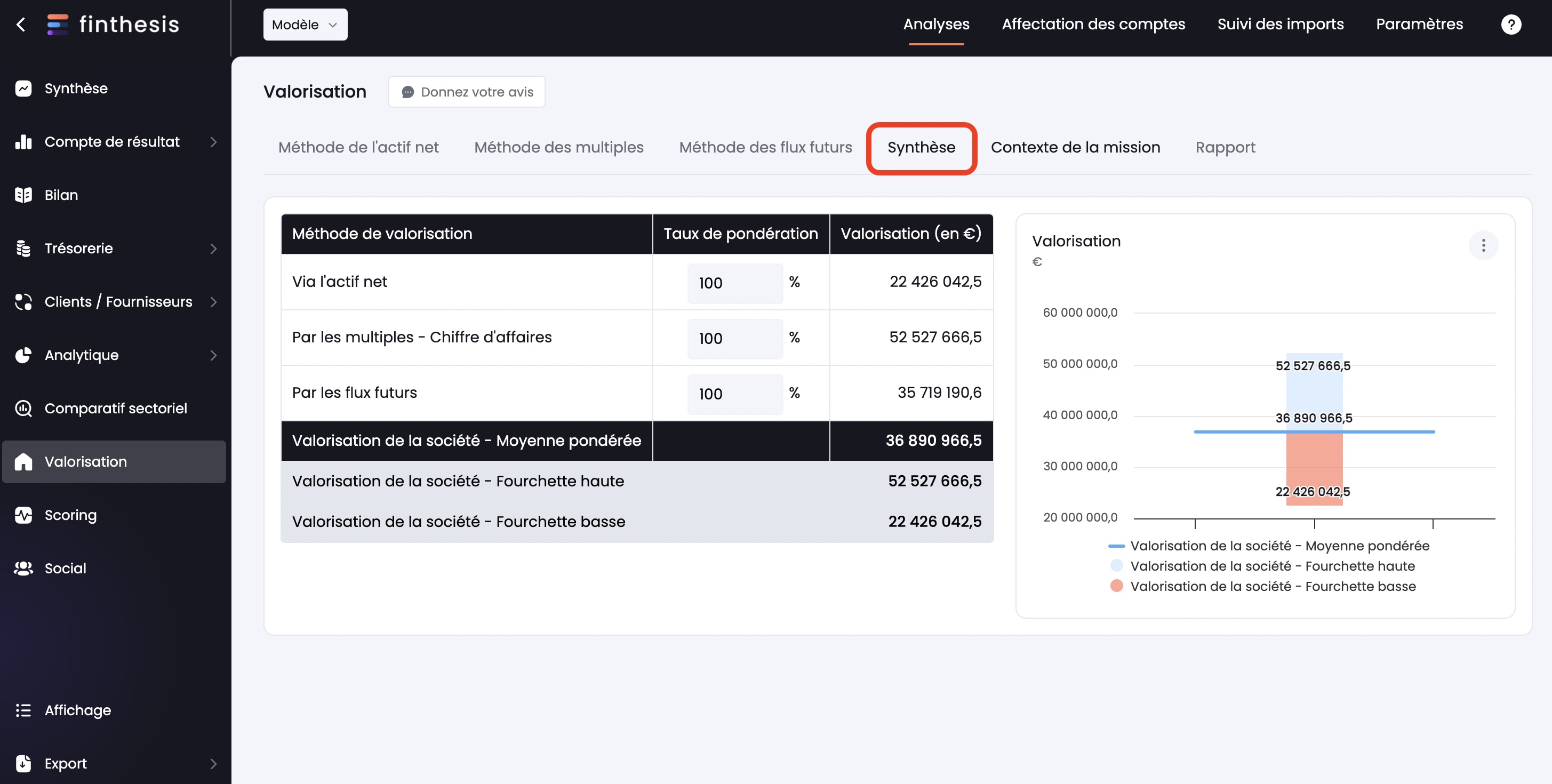
Task: Click the finthesis logo
Action: pos(113,25)
